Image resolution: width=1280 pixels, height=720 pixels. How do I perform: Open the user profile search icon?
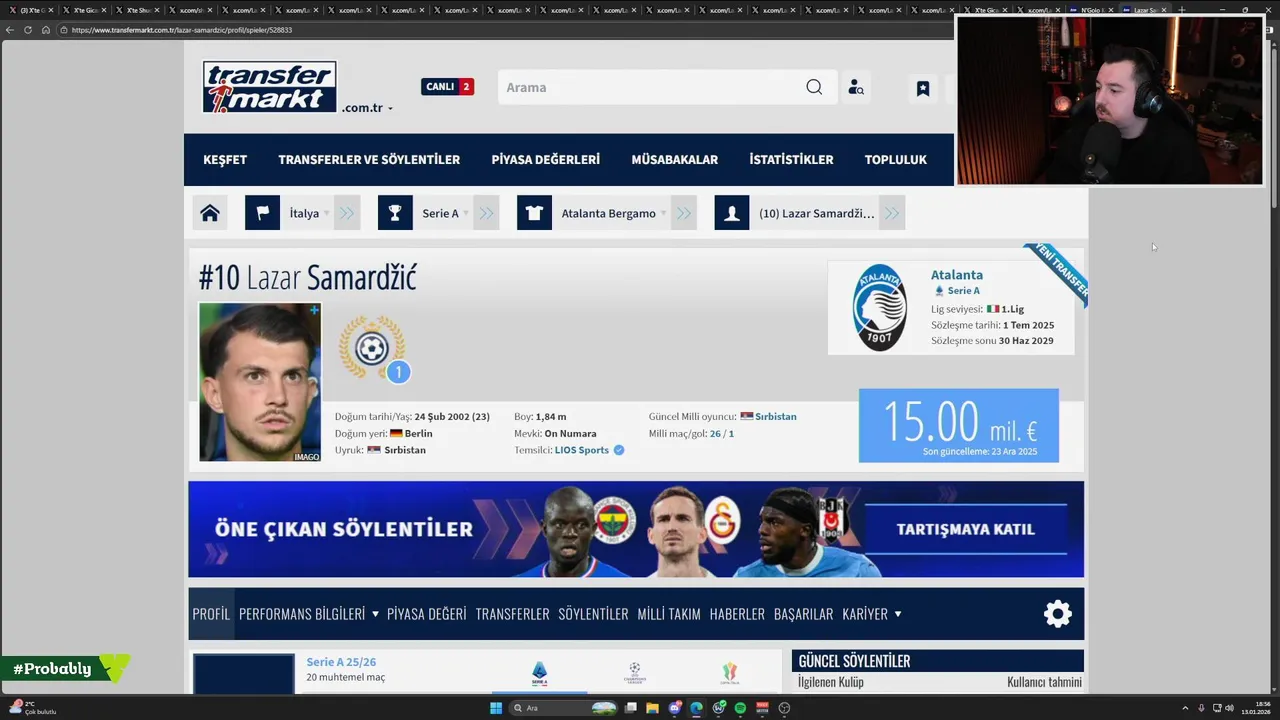click(x=855, y=87)
